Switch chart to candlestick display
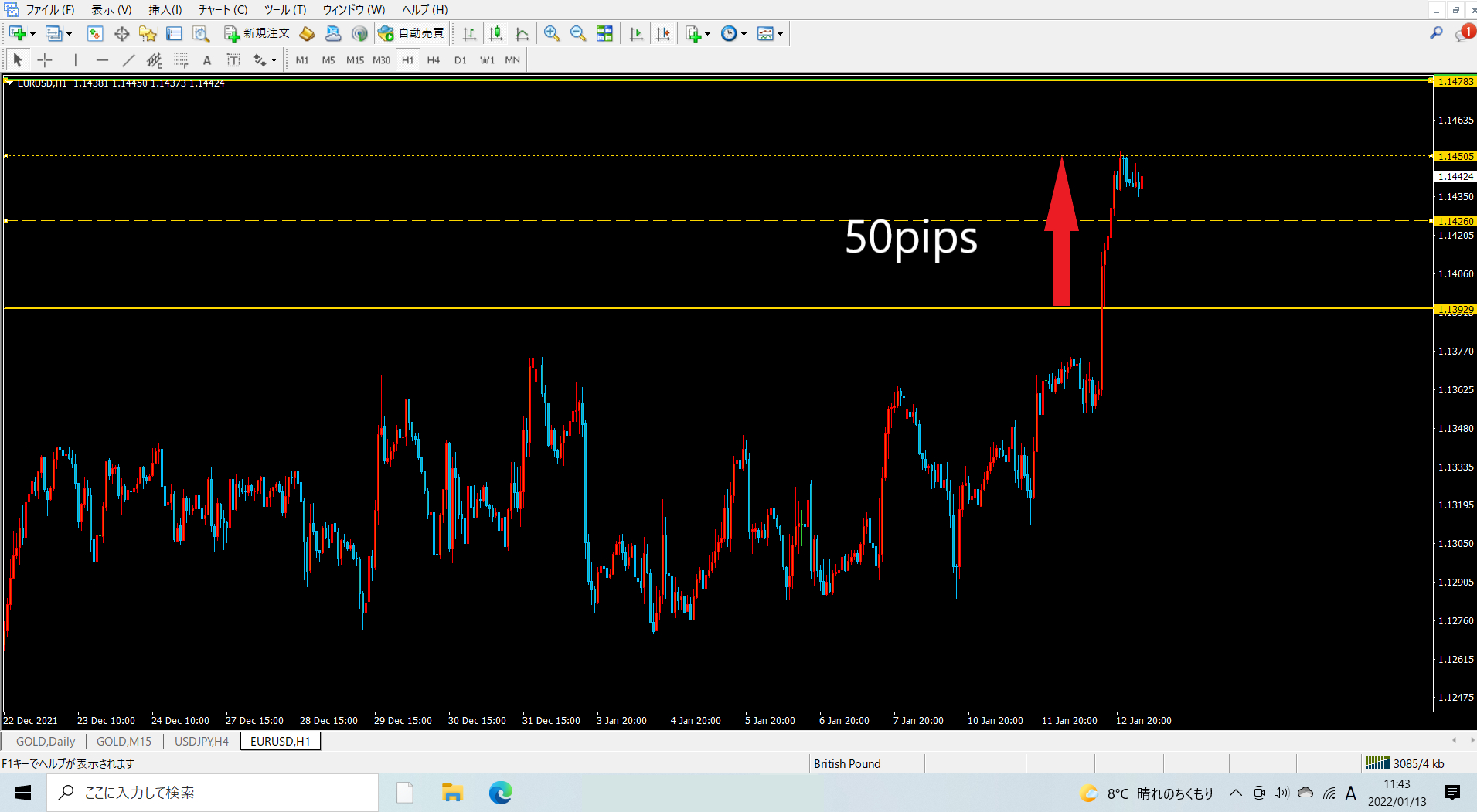The height and width of the screenshot is (812, 1477). point(495,33)
